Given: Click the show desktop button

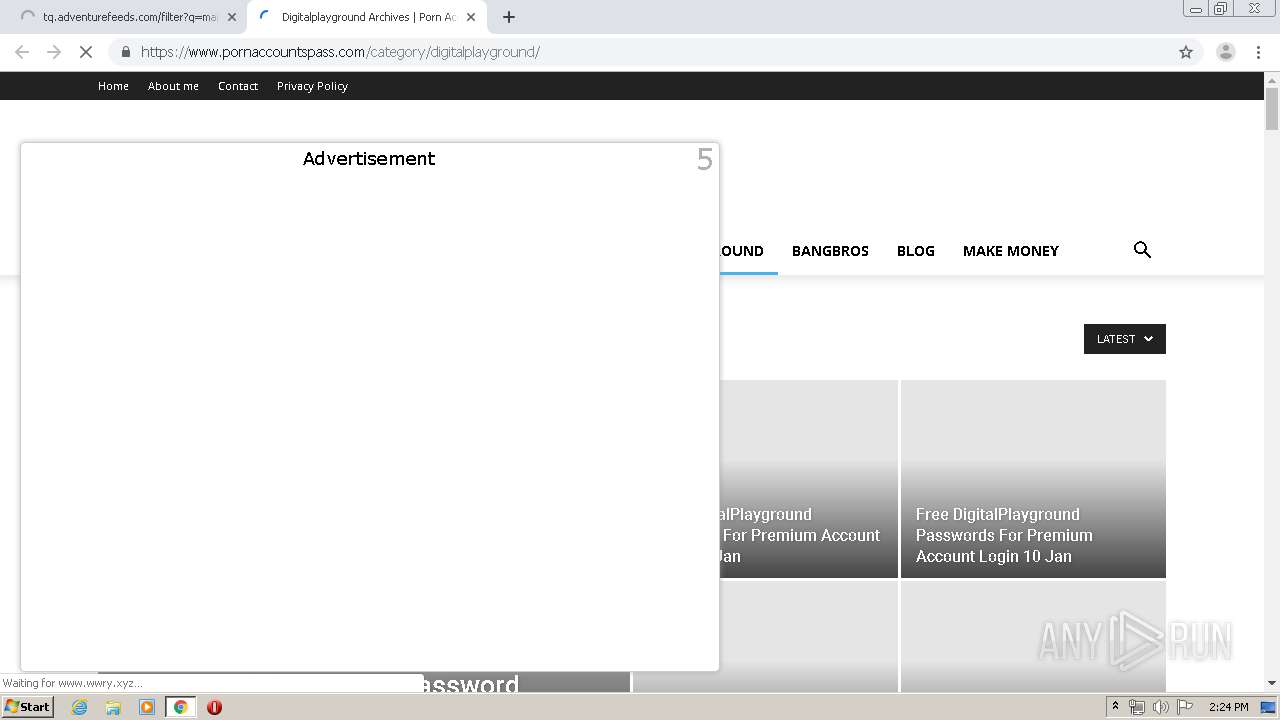Looking at the screenshot, I should [1269, 707].
